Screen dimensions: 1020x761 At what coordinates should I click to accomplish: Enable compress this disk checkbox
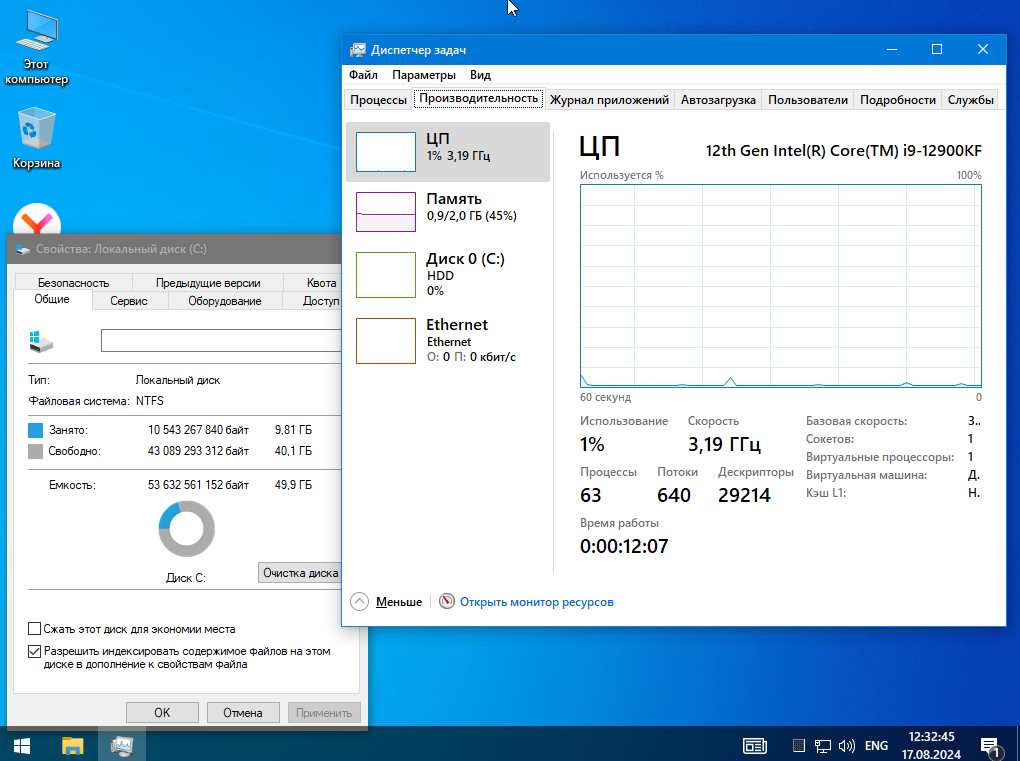(35, 629)
